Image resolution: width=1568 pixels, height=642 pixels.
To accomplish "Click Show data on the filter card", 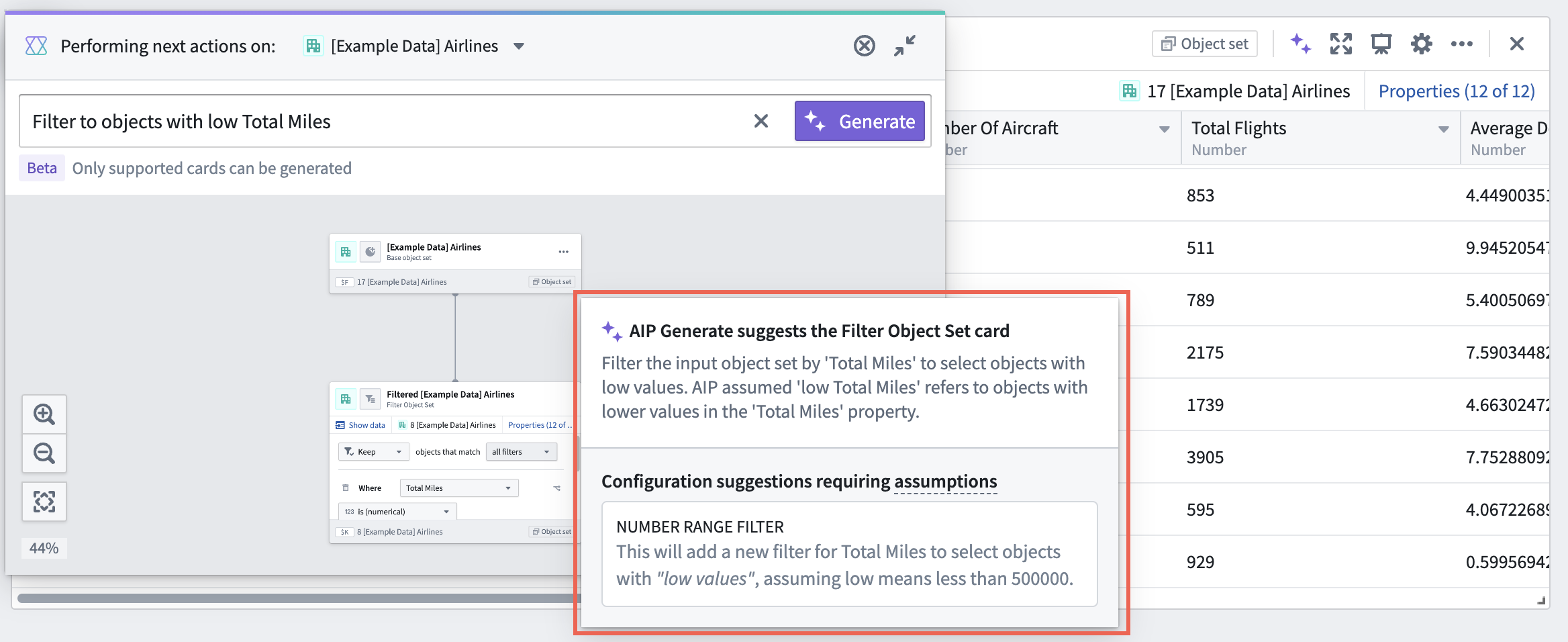I will click(x=360, y=425).
